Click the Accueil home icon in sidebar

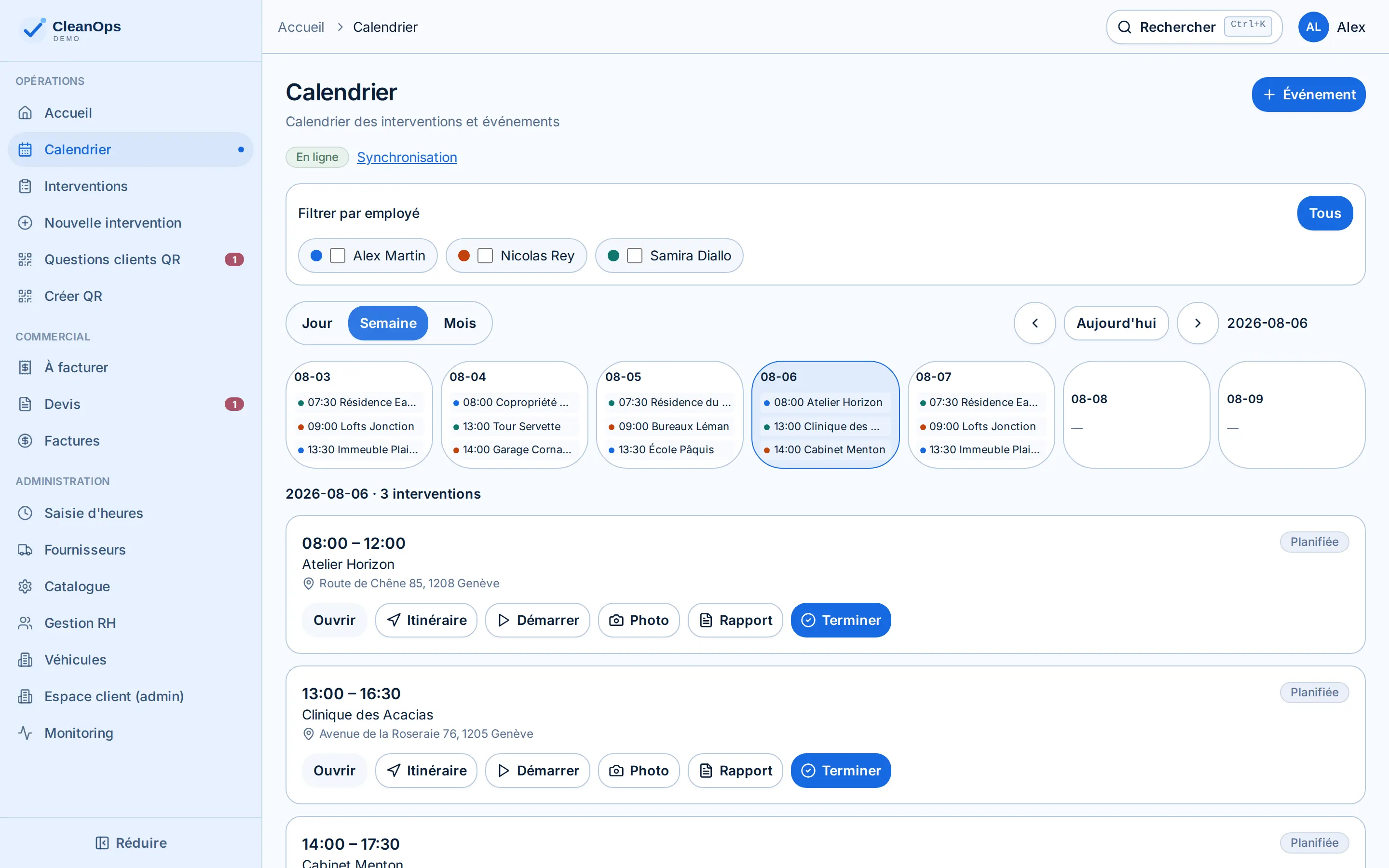(x=25, y=113)
